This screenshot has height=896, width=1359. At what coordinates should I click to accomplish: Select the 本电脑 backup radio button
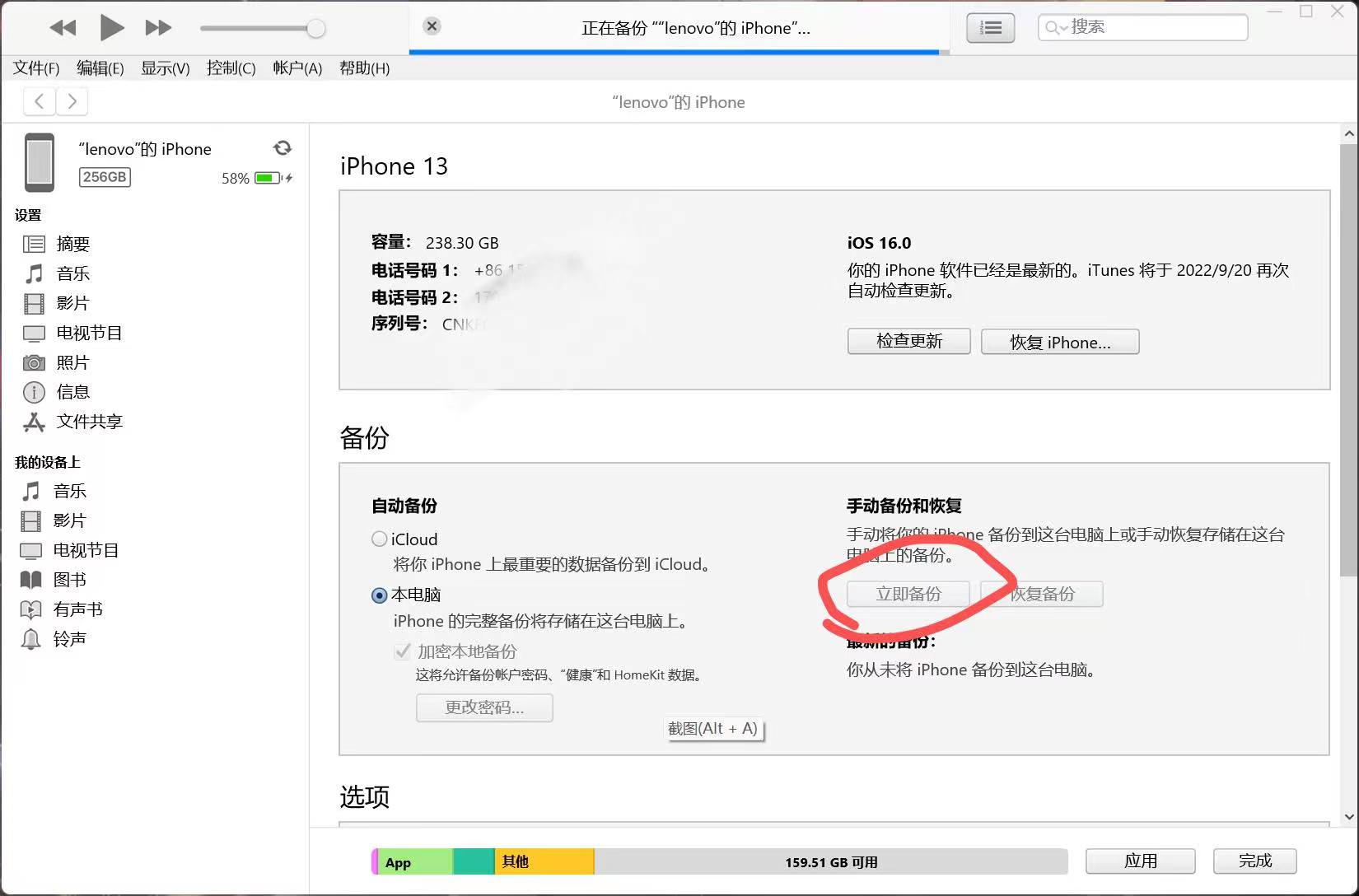point(379,595)
